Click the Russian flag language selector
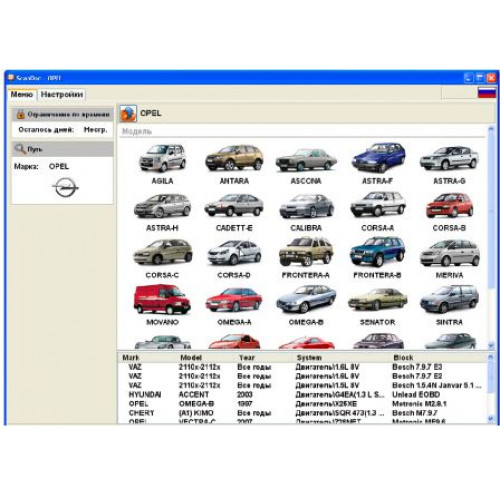 point(486,92)
